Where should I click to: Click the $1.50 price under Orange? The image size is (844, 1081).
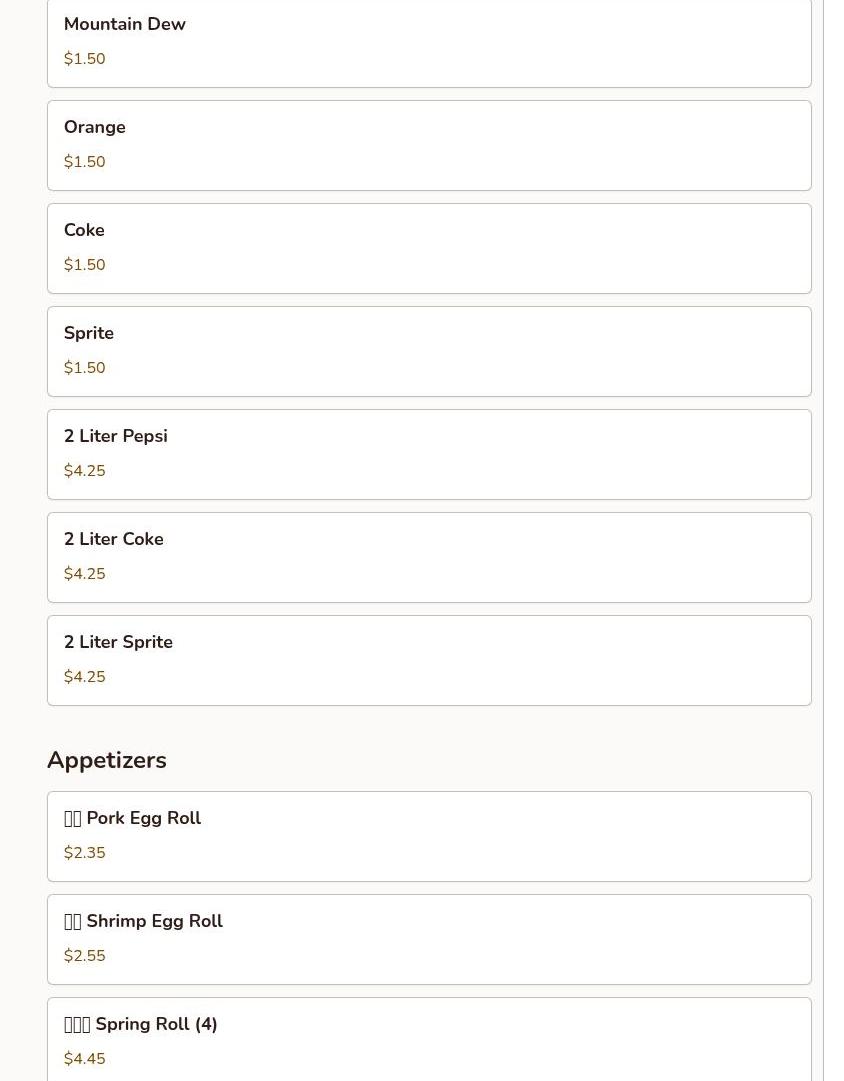84,162
